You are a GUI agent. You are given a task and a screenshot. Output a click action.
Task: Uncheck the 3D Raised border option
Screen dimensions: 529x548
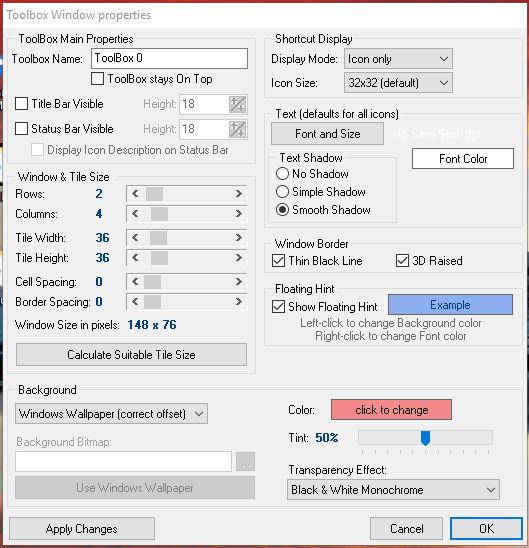tap(402, 261)
